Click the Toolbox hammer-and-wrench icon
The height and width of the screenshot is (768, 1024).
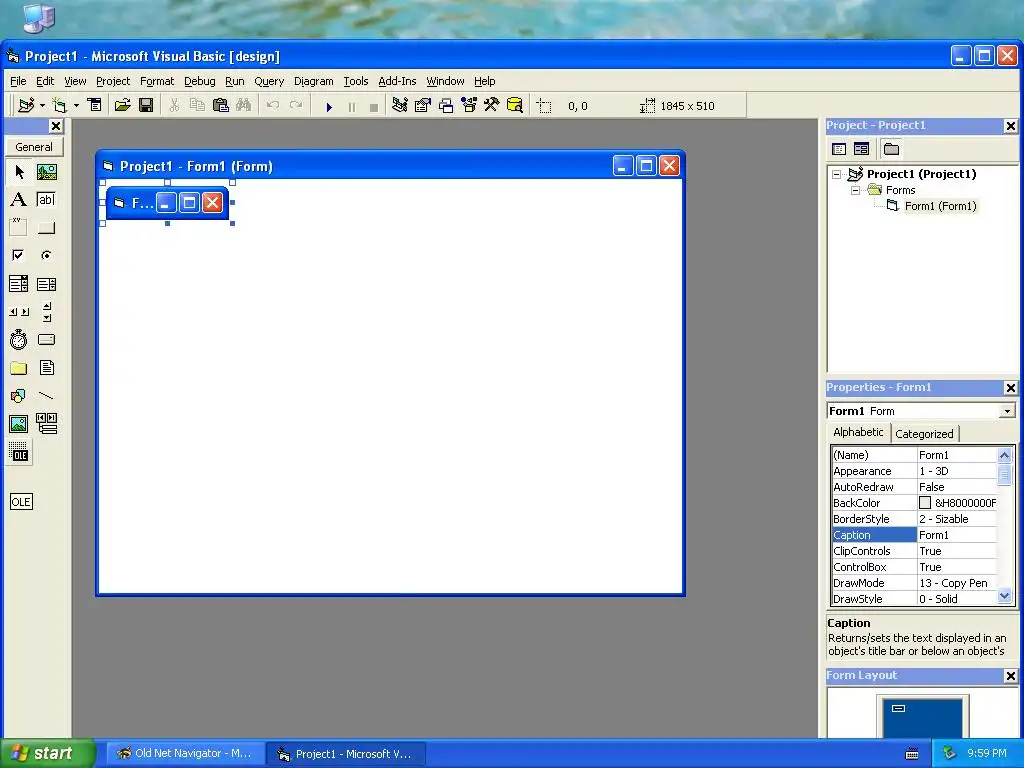click(492, 105)
